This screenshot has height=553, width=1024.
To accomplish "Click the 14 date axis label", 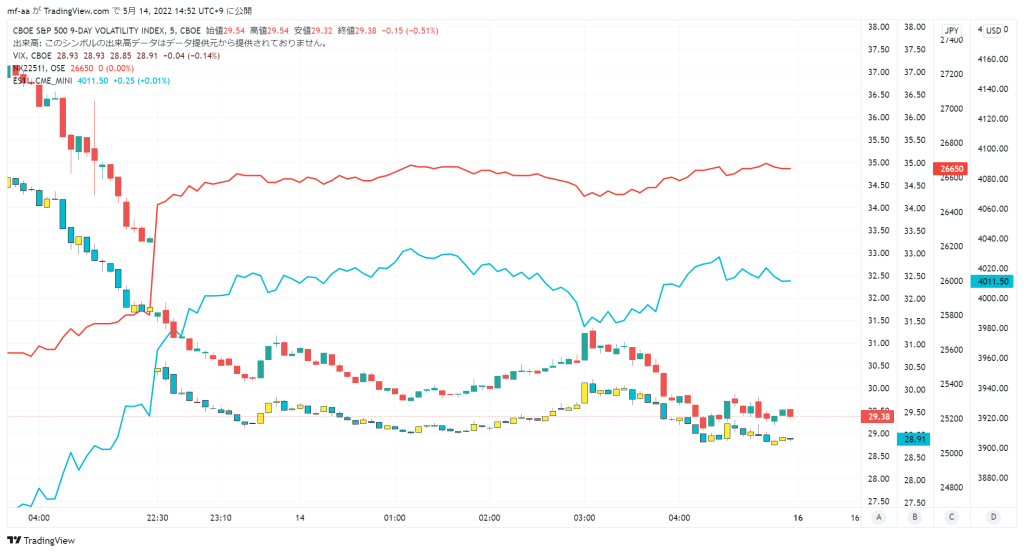I will [x=300, y=518].
